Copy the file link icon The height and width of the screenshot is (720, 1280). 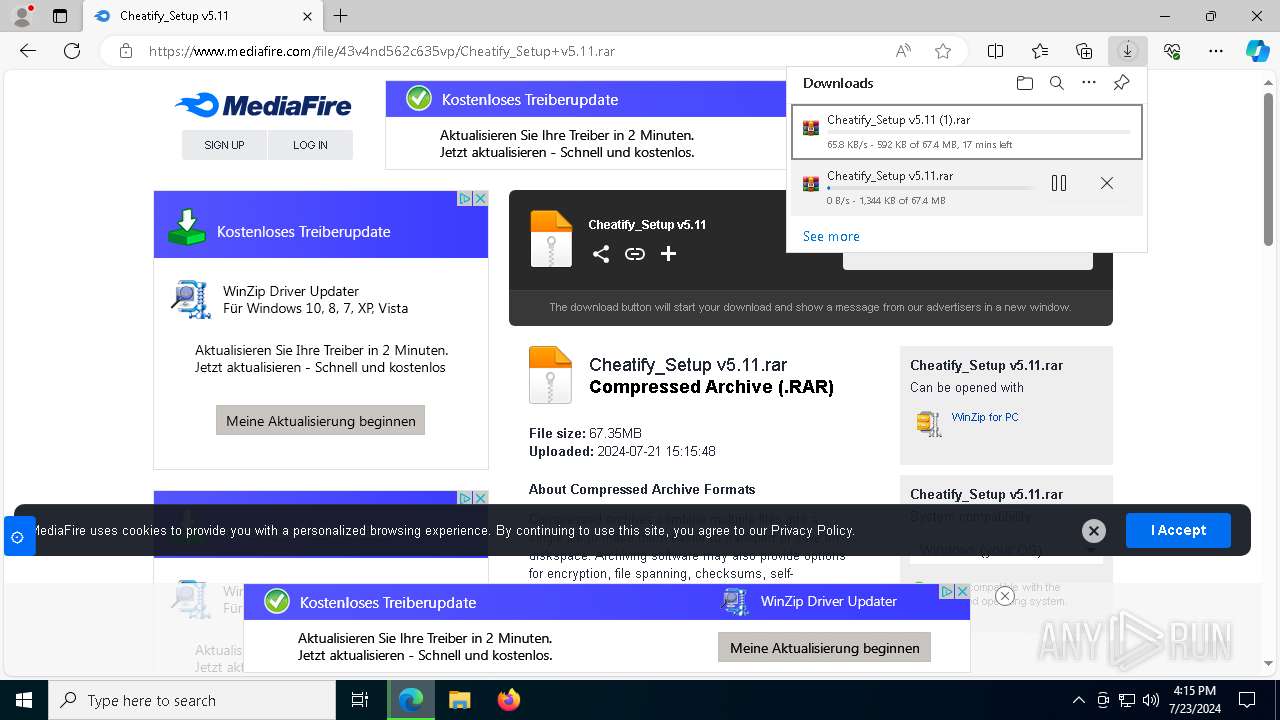click(635, 254)
